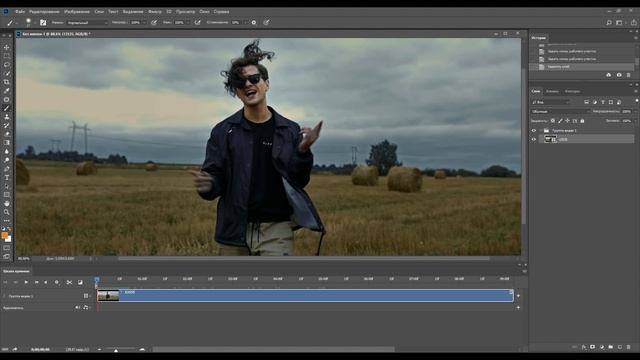Create a new group in Layers panel
This screenshot has width=640, height=360.
611,347
